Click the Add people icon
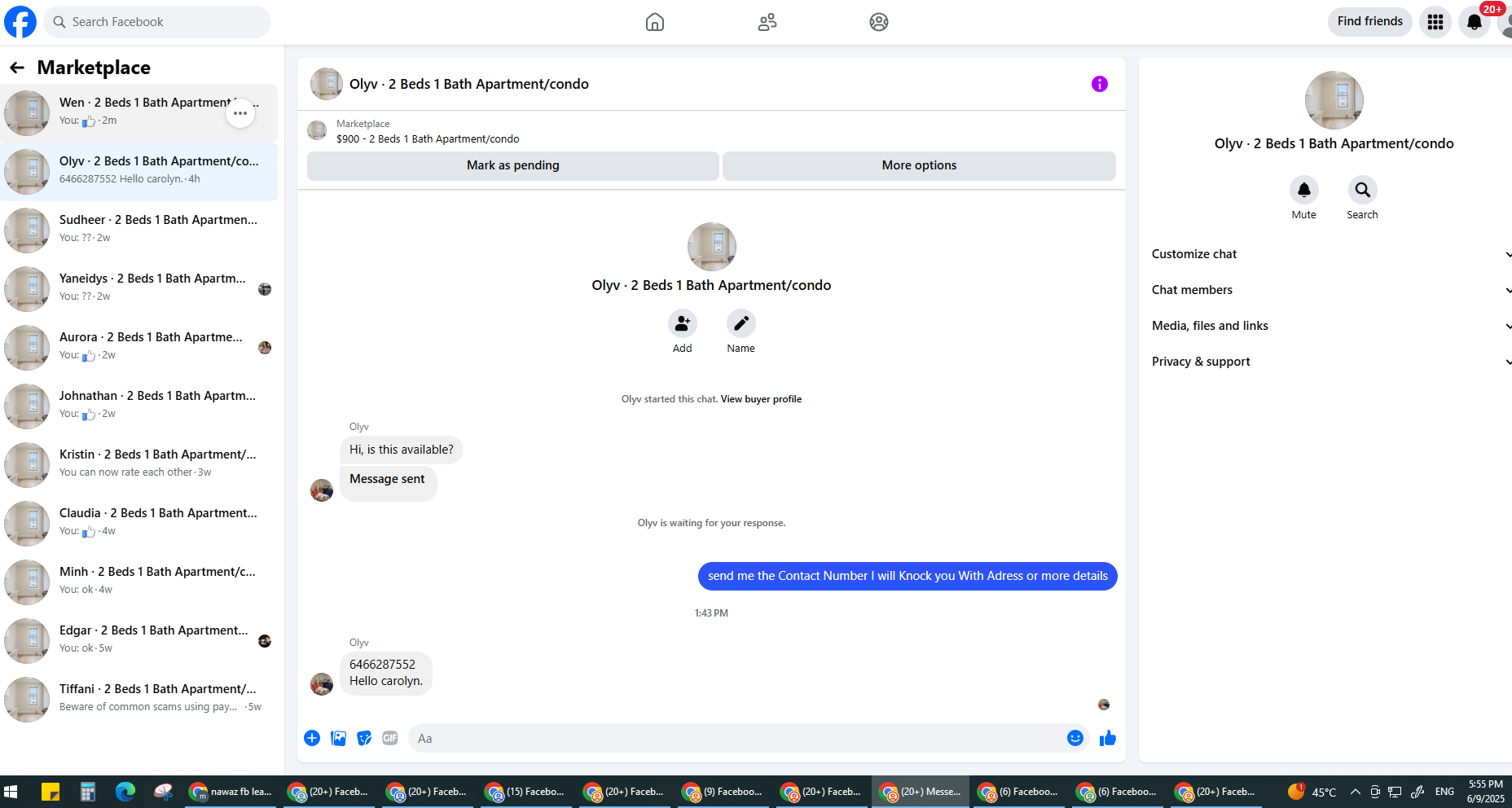Screen dimensions: 1512x808 (683, 323)
